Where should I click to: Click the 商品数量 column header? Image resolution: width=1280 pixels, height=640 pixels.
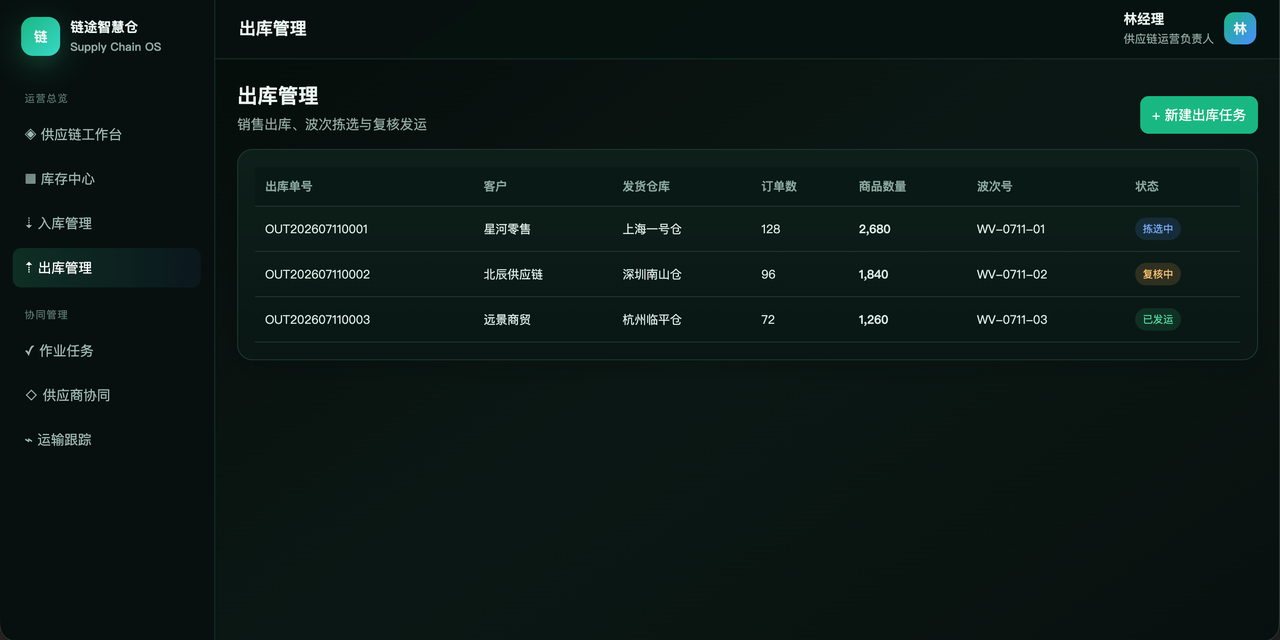click(x=883, y=187)
